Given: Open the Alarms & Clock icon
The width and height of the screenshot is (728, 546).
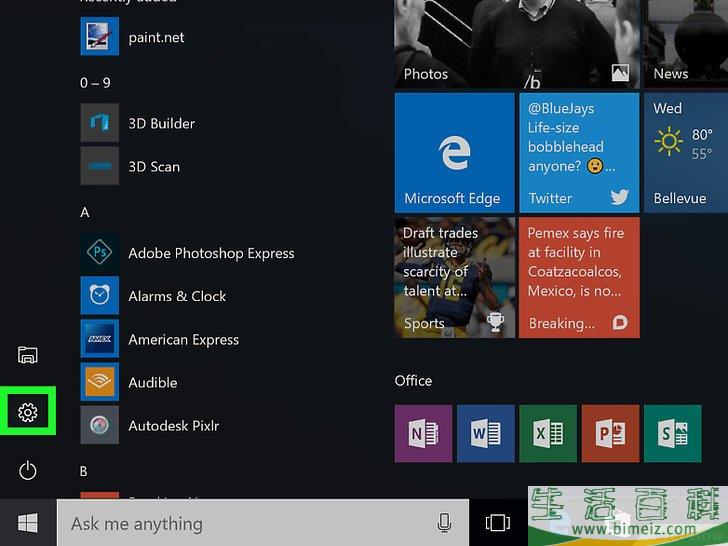Looking at the screenshot, I should pyautogui.click(x=99, y=295).
